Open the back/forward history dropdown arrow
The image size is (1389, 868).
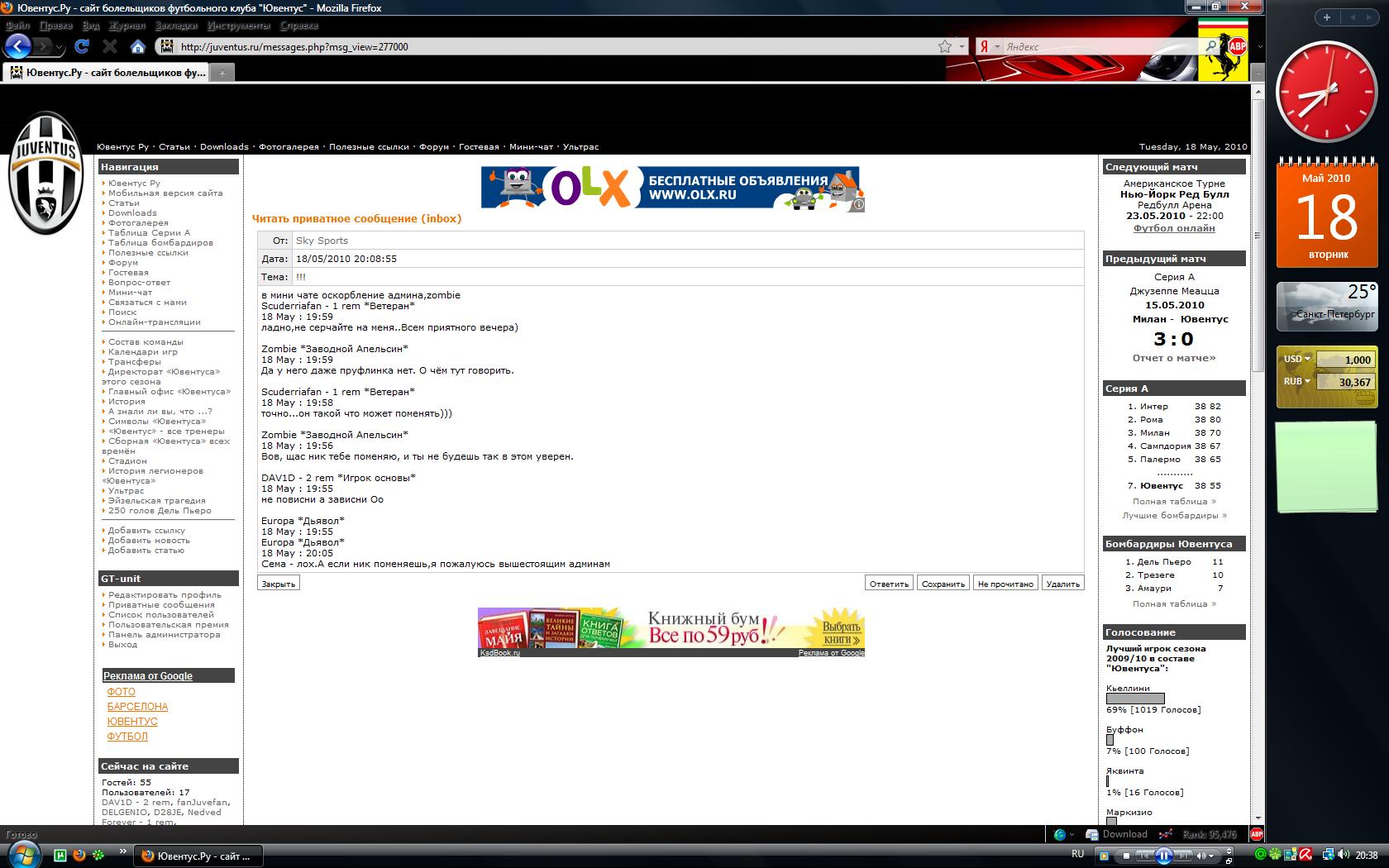(59, 47)
